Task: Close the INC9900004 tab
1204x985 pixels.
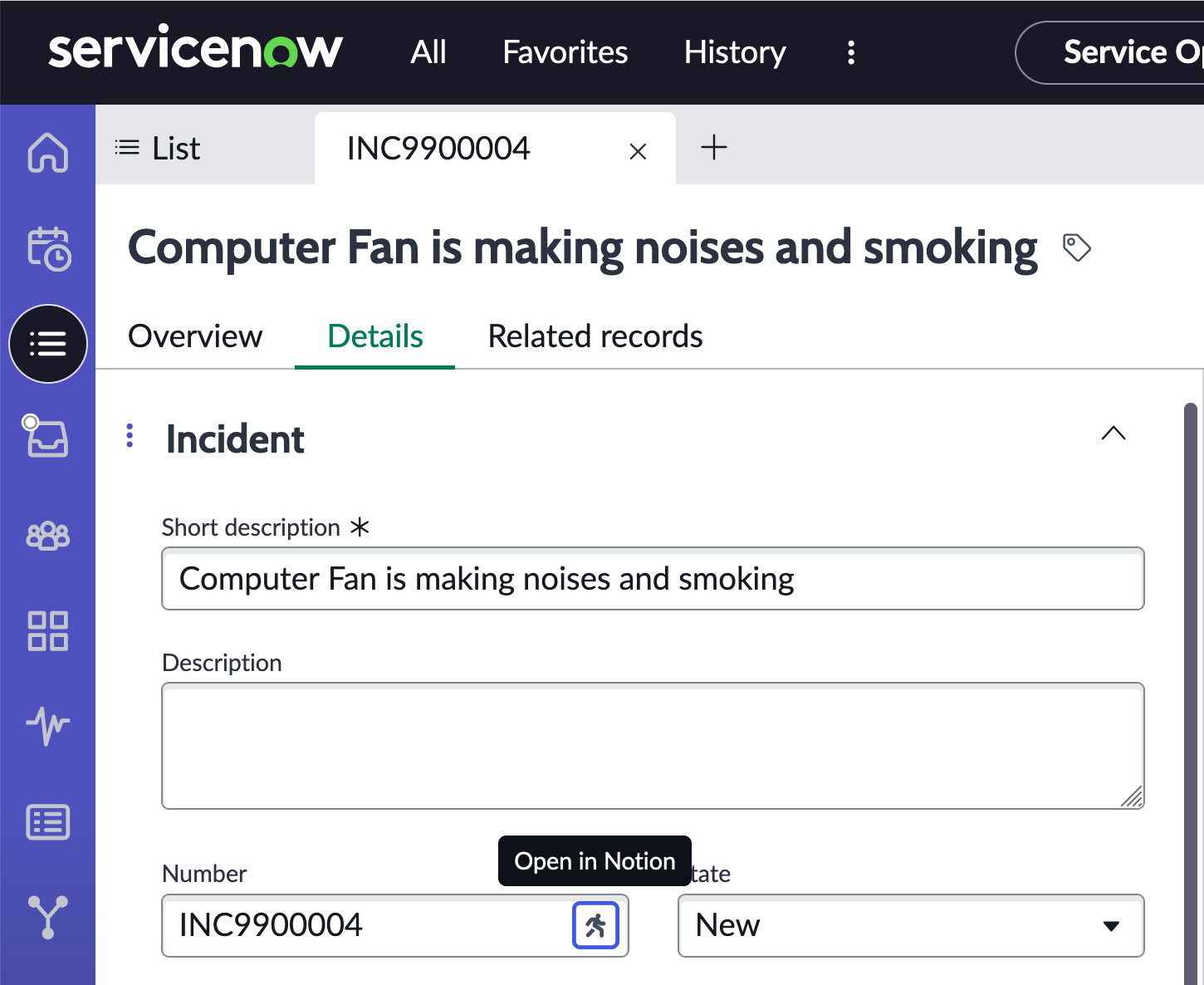Action: [638, 151]
